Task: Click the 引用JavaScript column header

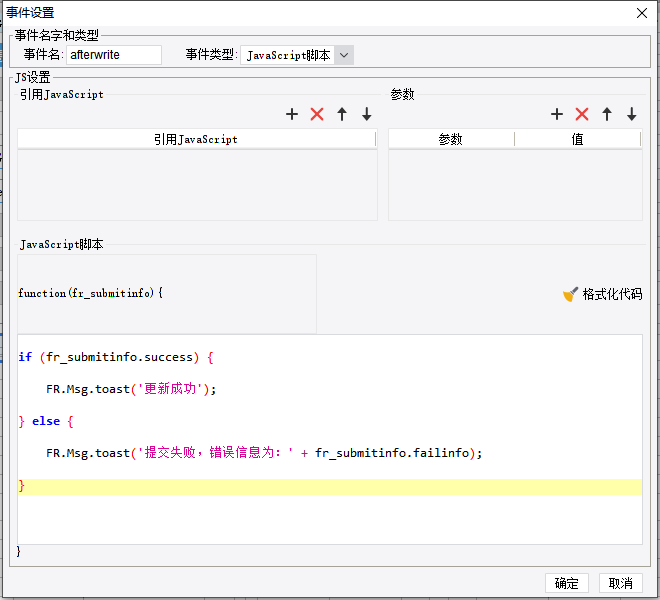Action: coord(196,139)
